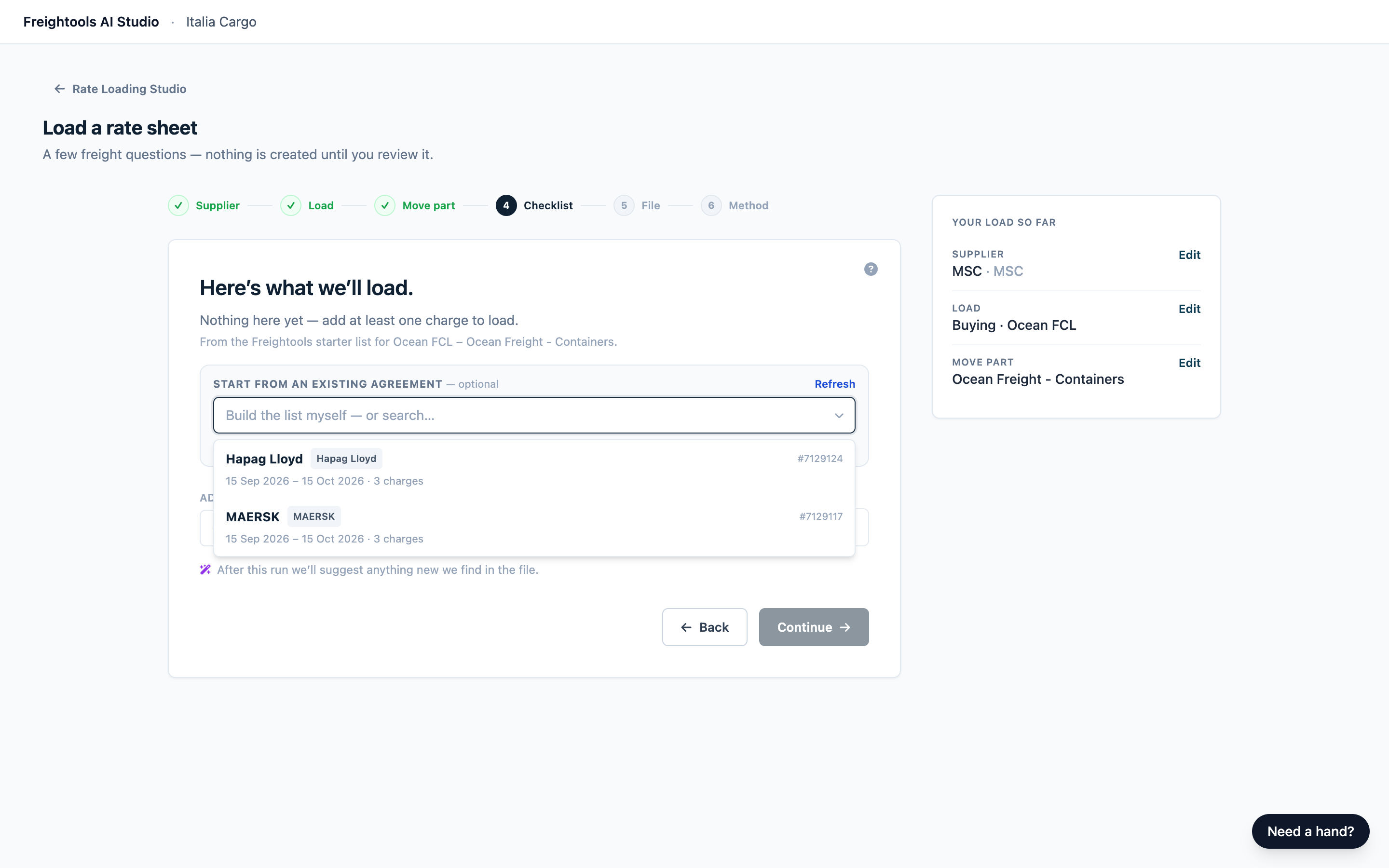Screen dimensions: 1389x868
Task: Go to the Supplier step label
Action: 218,205
